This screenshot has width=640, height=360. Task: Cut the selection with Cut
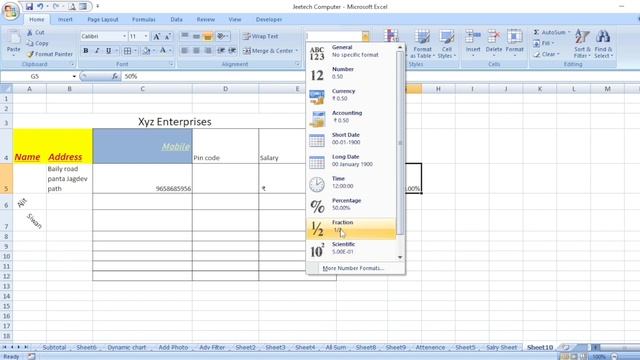[36, 32]
